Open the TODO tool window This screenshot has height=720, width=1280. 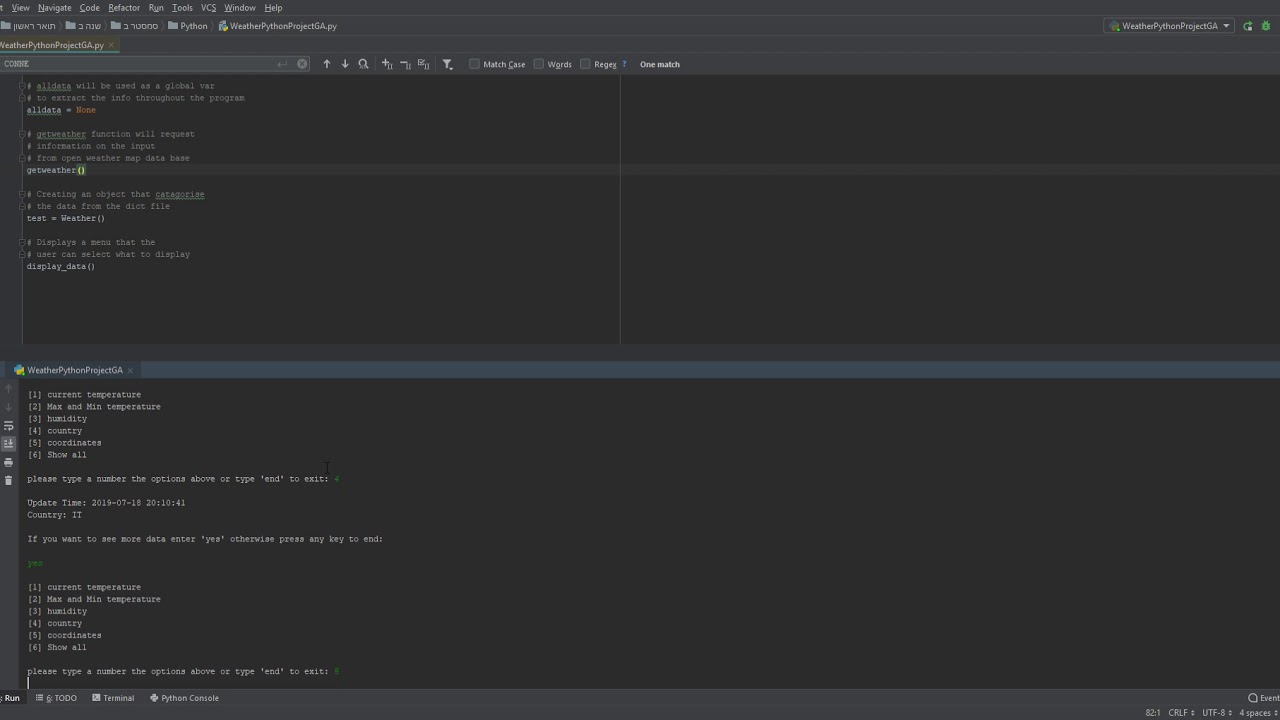[56, 698]
